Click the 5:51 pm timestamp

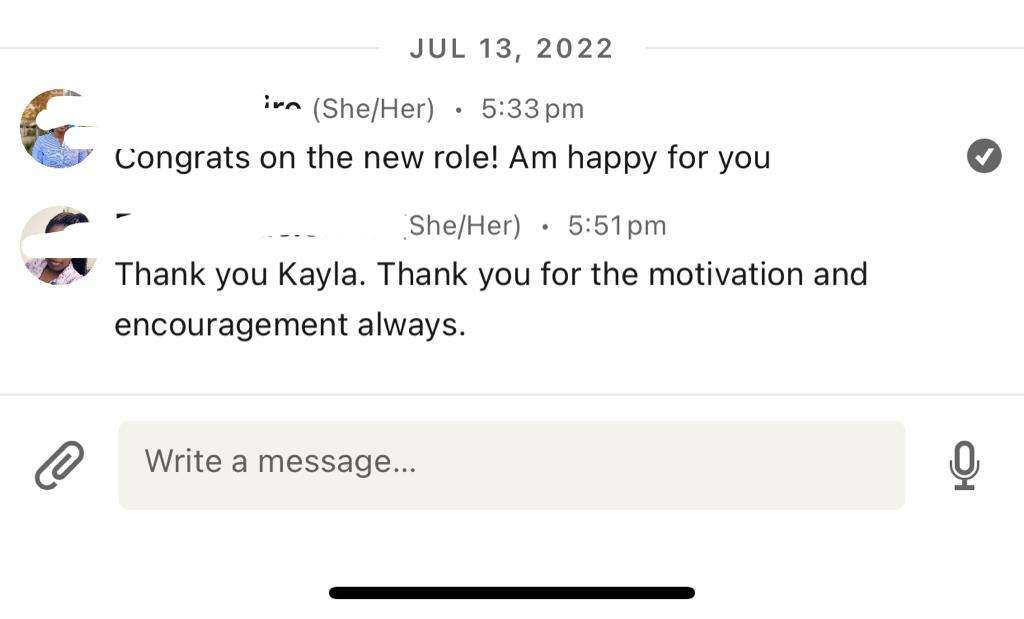tap(616, 226)
